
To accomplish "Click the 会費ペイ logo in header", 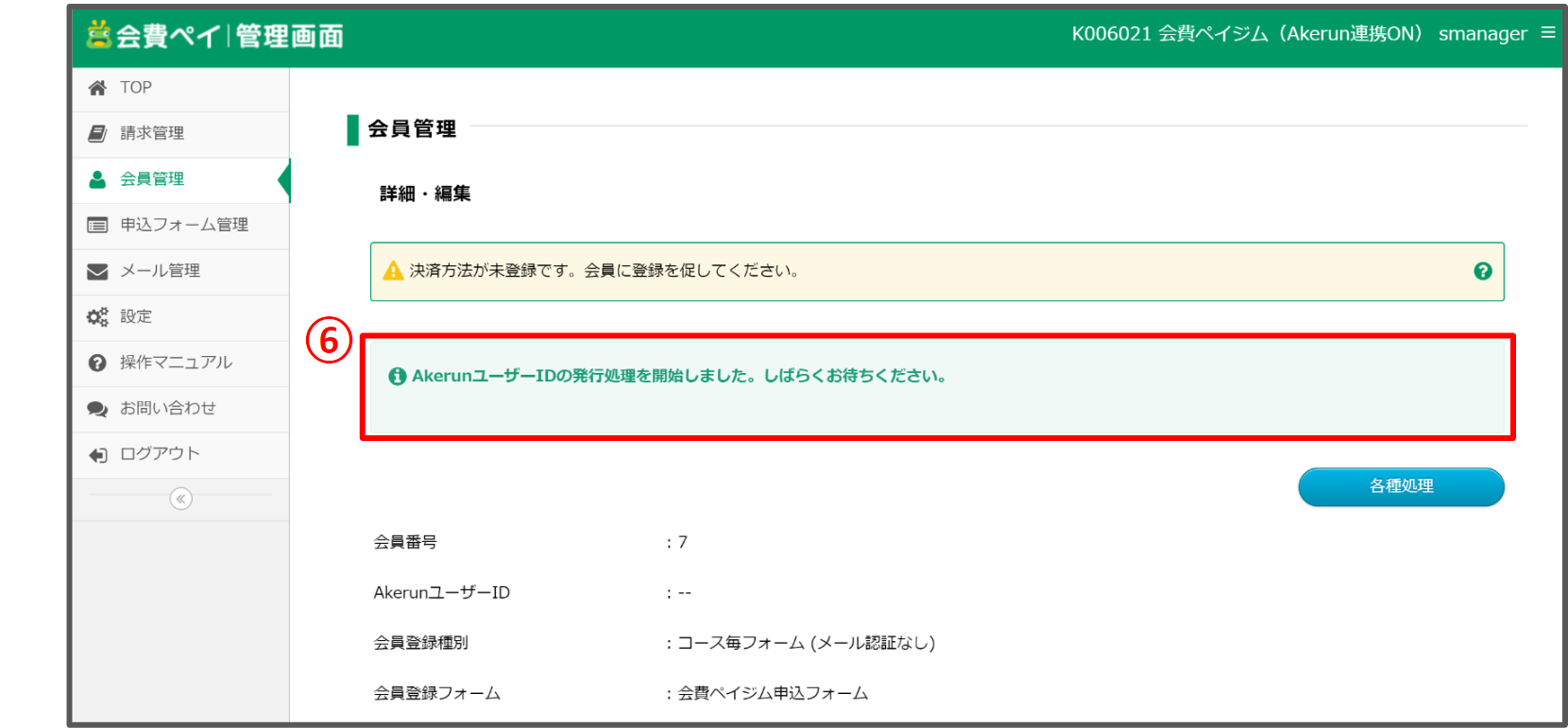I will point(214,36).
